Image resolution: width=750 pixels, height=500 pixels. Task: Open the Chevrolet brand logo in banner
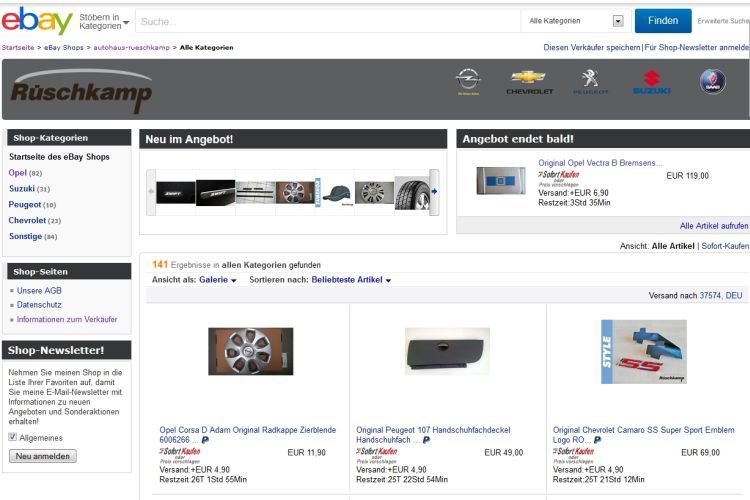coord(529,82)
